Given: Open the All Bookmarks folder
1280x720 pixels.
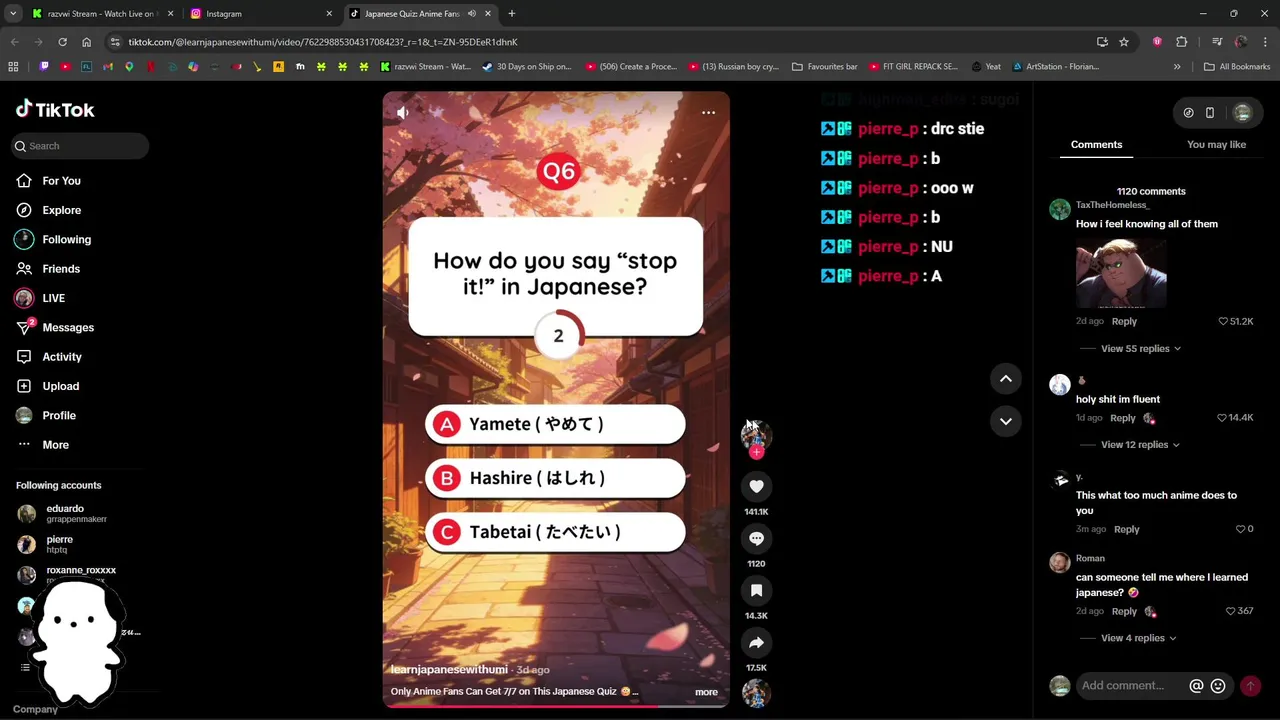Looking at the screenshot, I should pos(1237,67).
